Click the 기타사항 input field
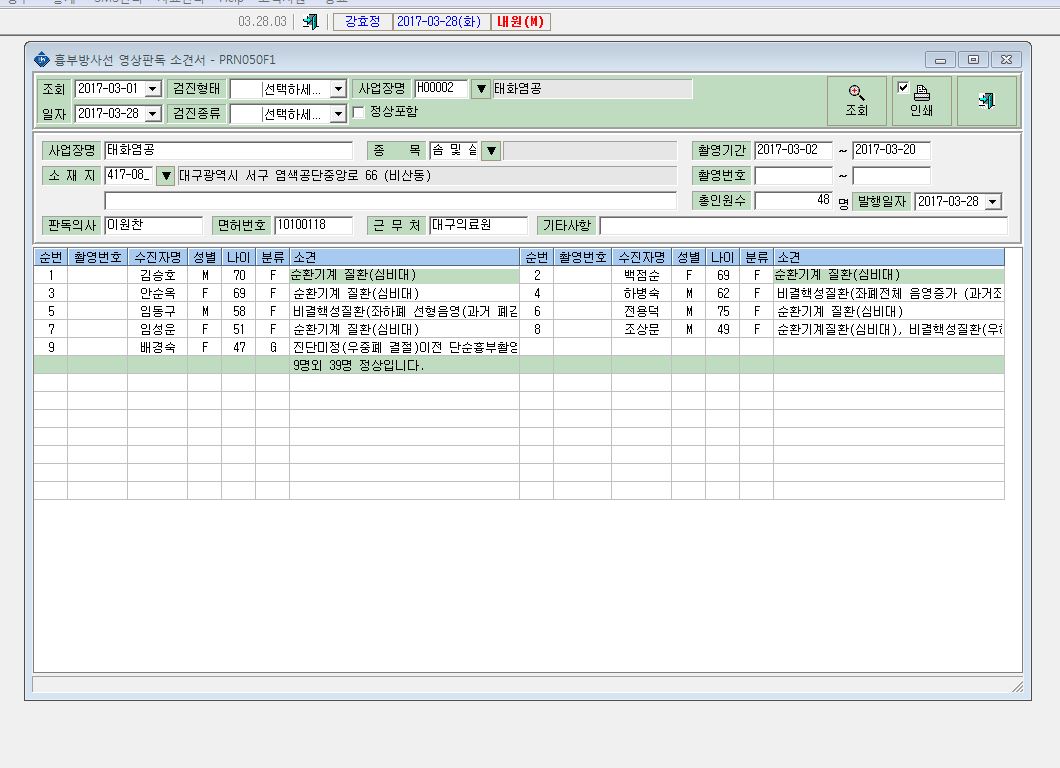1060x768 pixels. (804, 226)
